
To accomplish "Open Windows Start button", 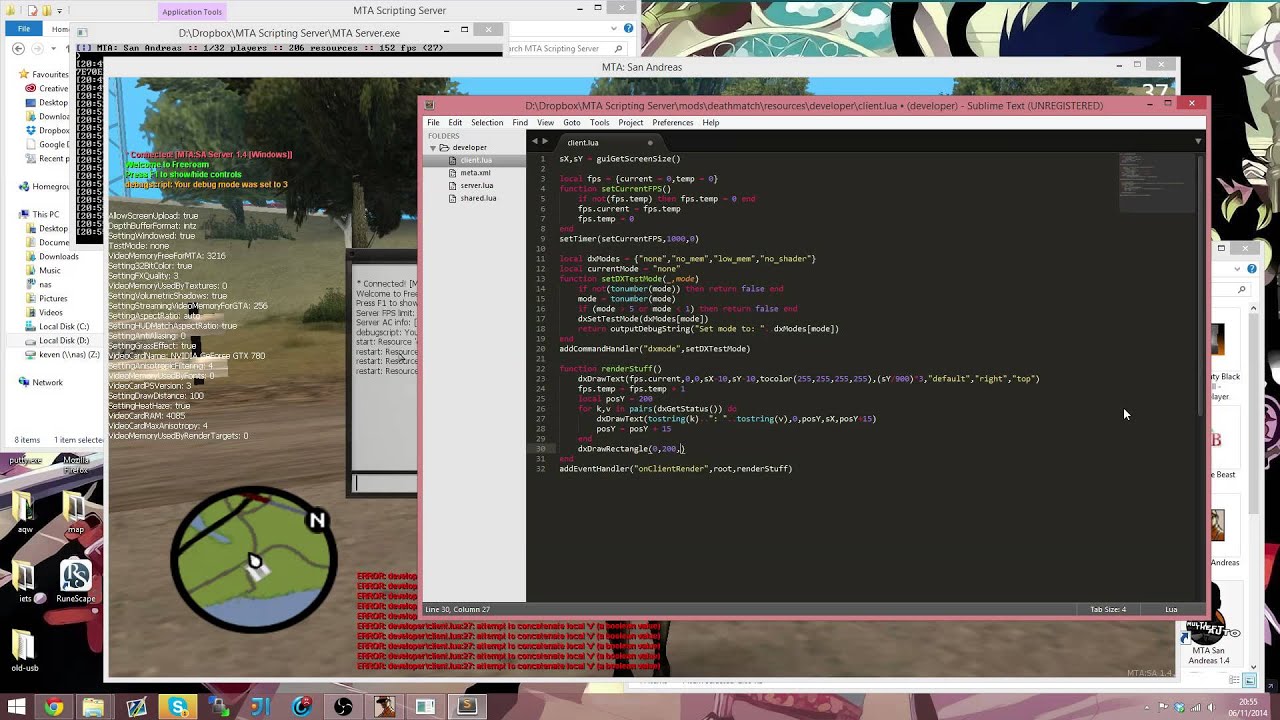I will (16, 707).
